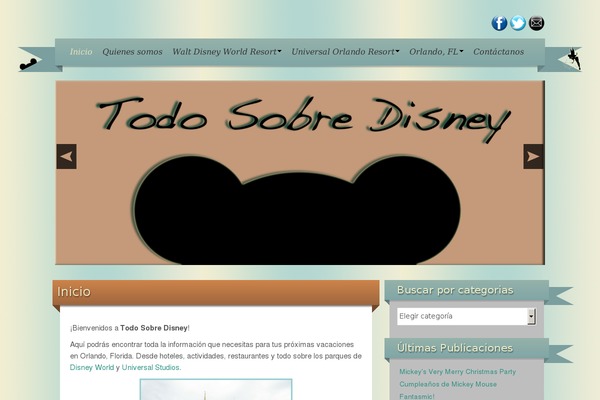Viewport: 600px width, 400px height.
Task: Expand the Orlando, FL menu
Action: (436, 52)
